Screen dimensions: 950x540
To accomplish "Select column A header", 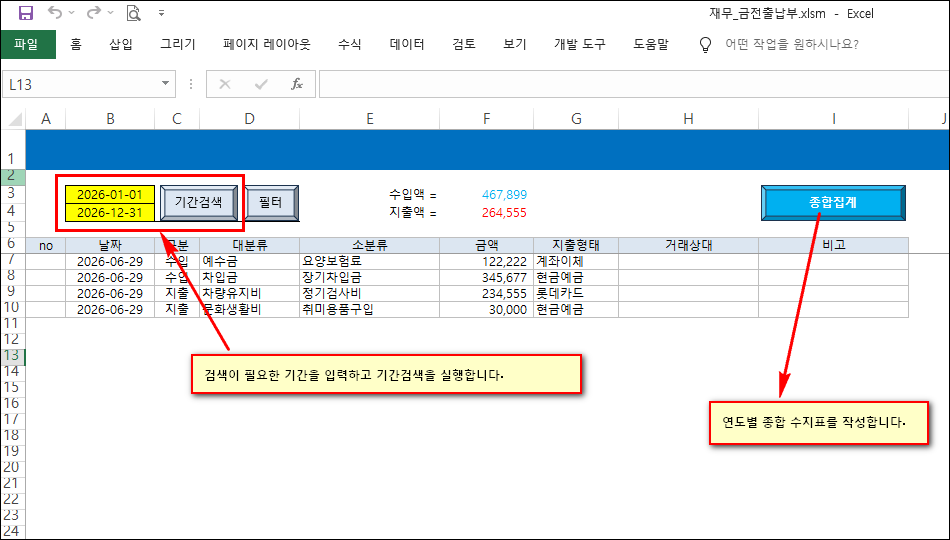I will coord(45,119).
